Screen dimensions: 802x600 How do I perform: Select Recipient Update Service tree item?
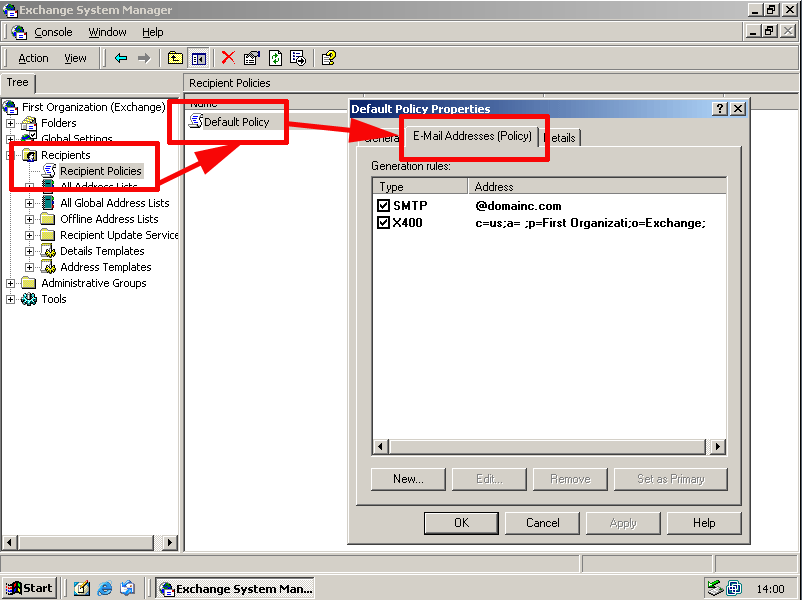119,235
